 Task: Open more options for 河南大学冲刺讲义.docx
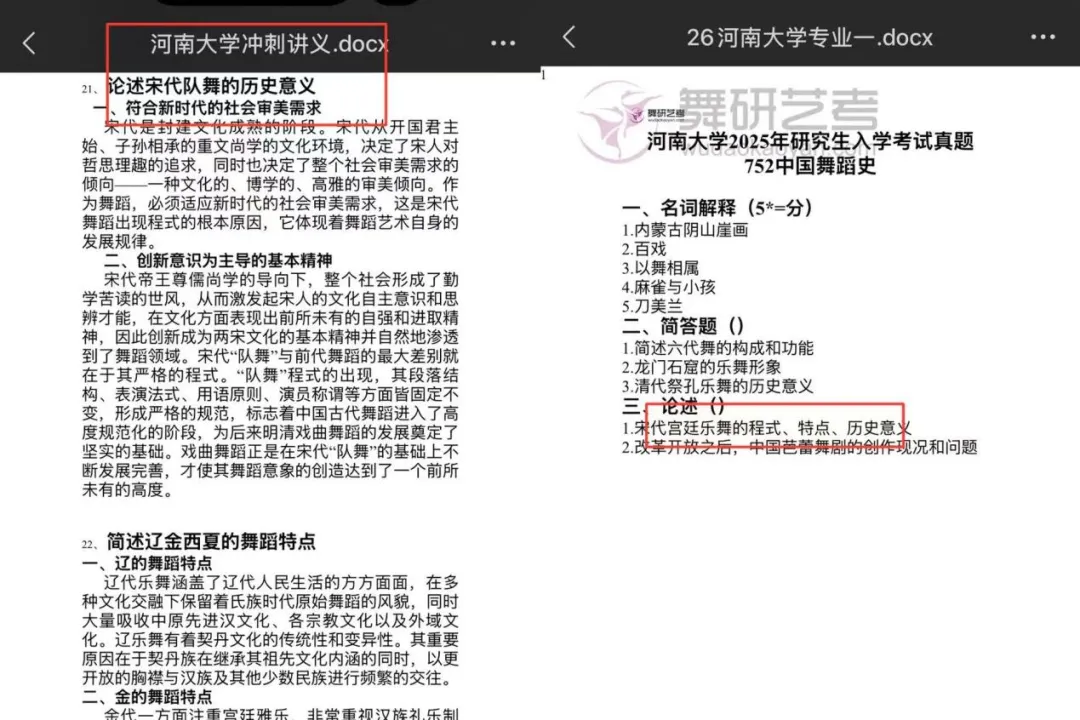point(503,43)
